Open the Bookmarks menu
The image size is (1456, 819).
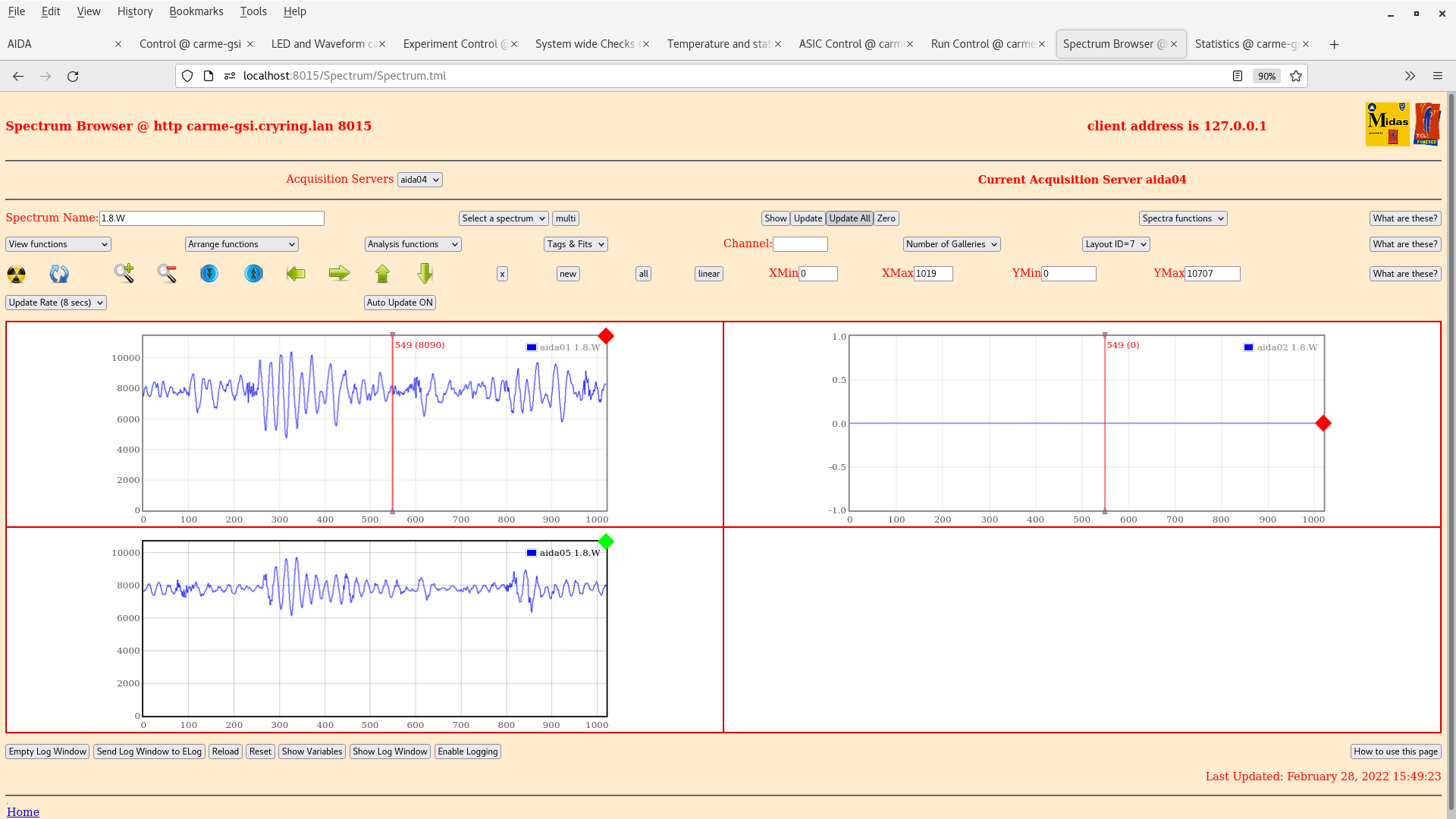[196, 11]
